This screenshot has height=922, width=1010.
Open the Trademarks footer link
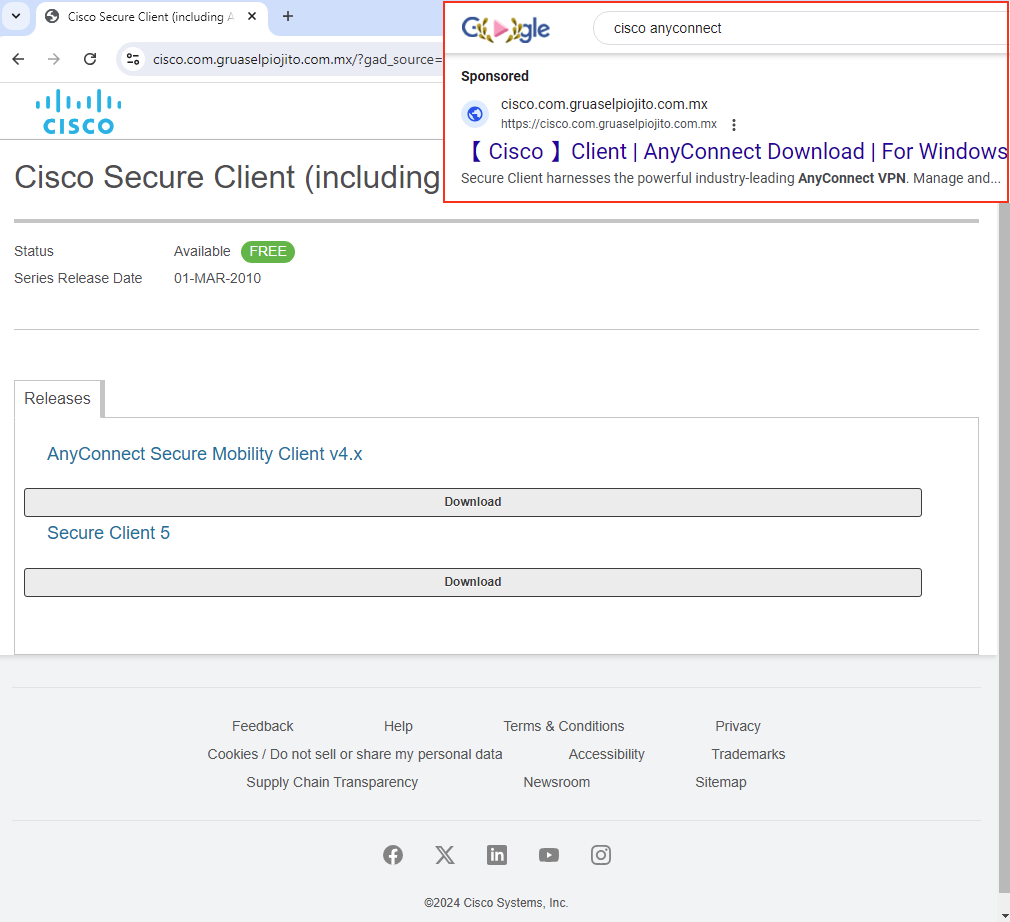tap(748, 754)
